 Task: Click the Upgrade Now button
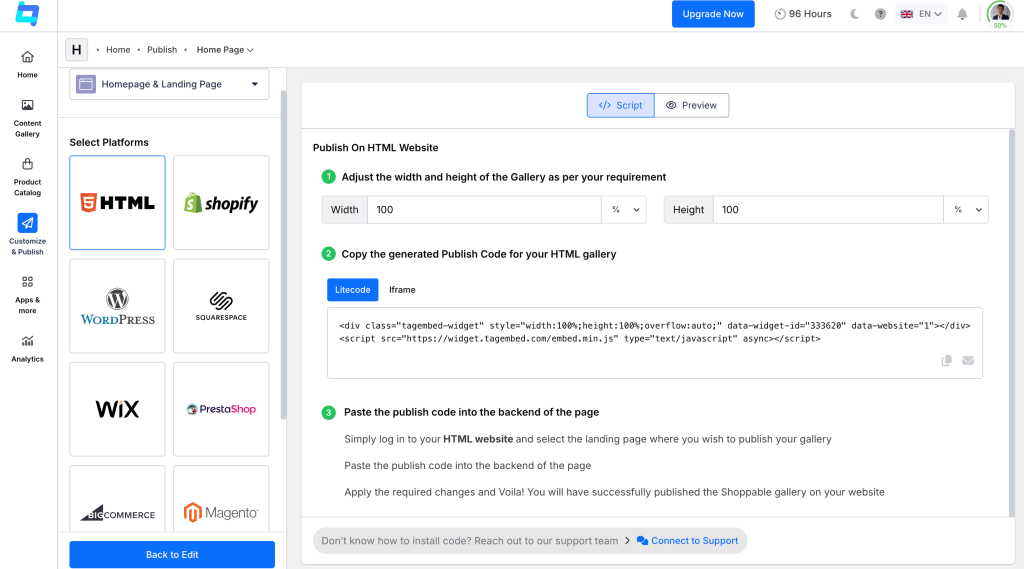713,14
